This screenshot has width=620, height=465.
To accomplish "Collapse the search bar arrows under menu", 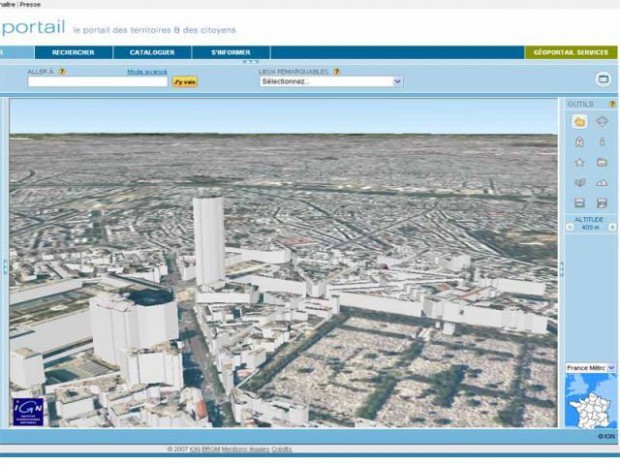I will [x=251, y=62].
